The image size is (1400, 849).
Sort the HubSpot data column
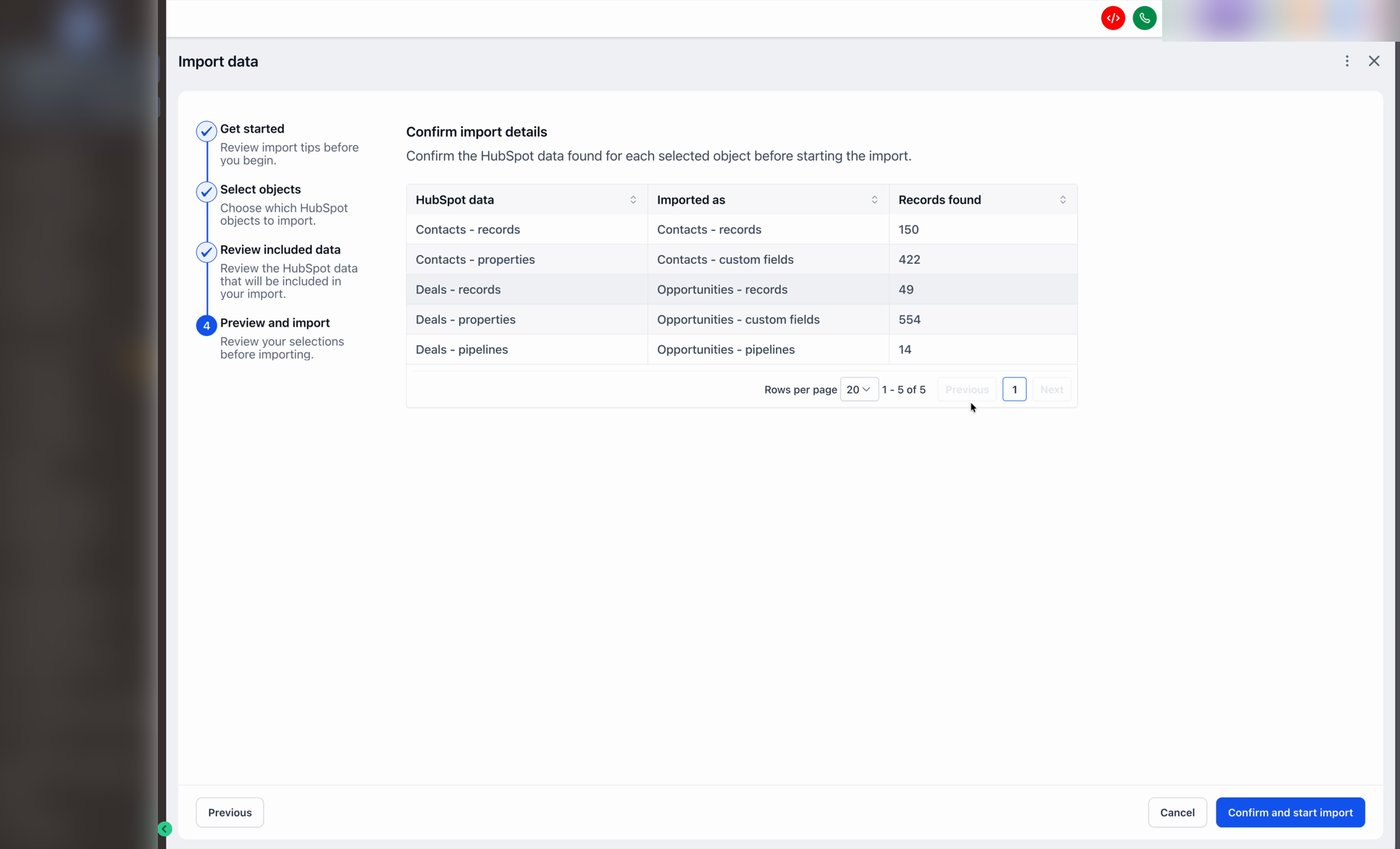632,199
